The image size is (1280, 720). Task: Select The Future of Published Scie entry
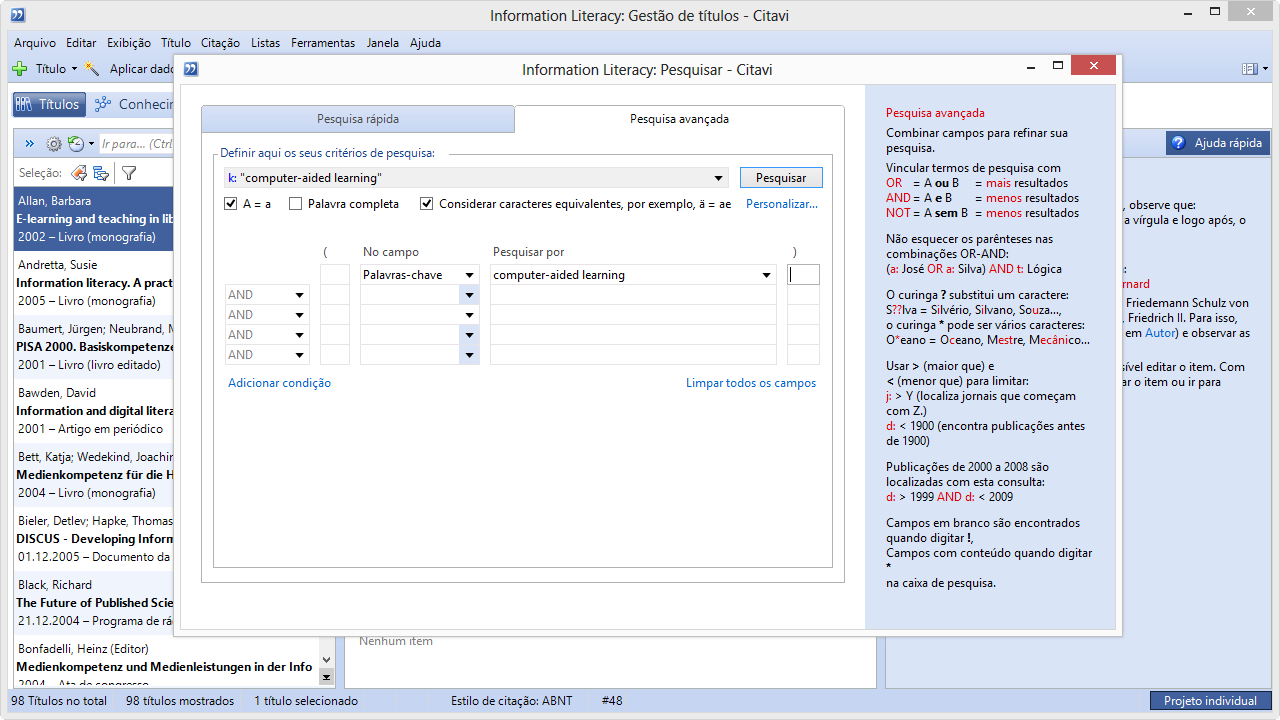click(94, 603)
